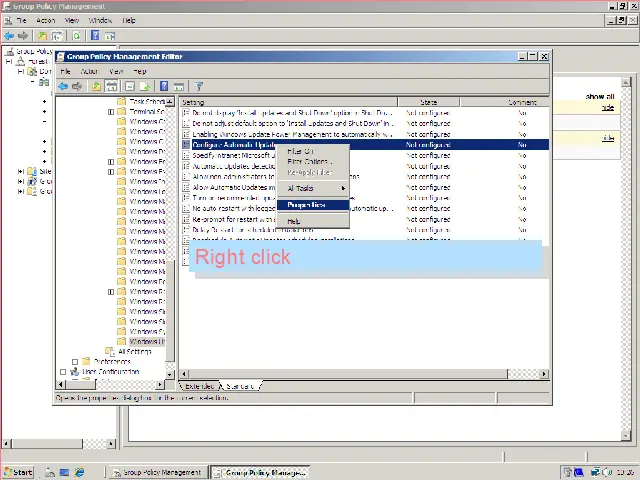Click the show desktop icon in quick launch
640x480 pixels.
pos(64,472)
